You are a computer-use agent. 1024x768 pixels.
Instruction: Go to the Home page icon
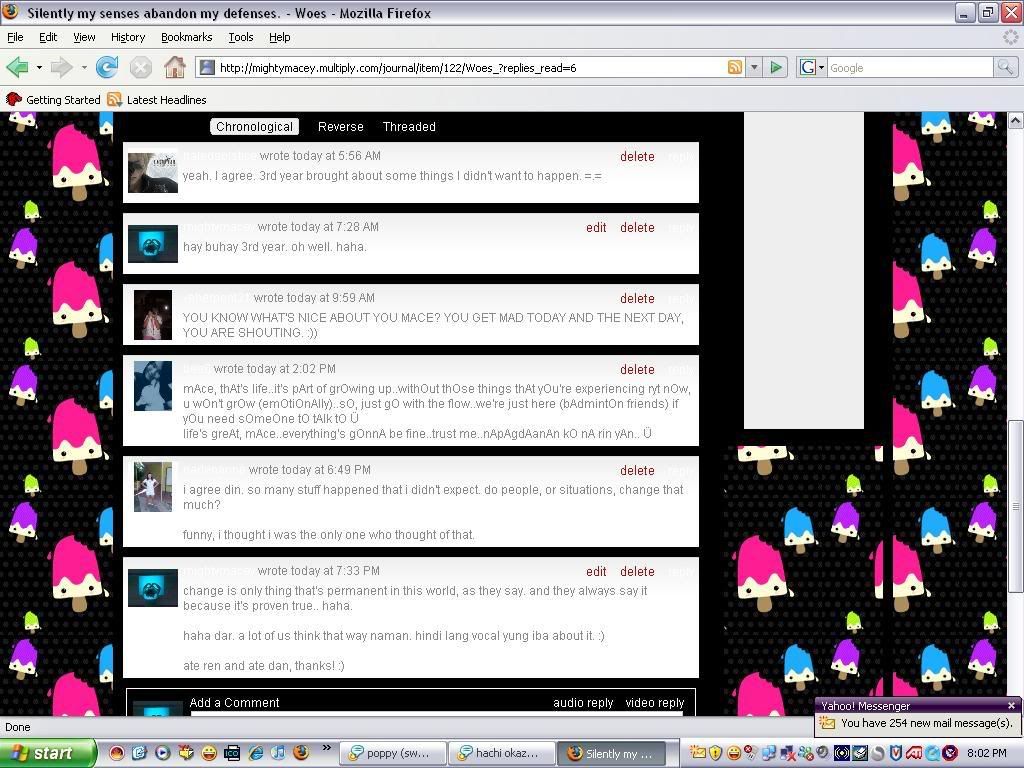(x=175, y=68)
